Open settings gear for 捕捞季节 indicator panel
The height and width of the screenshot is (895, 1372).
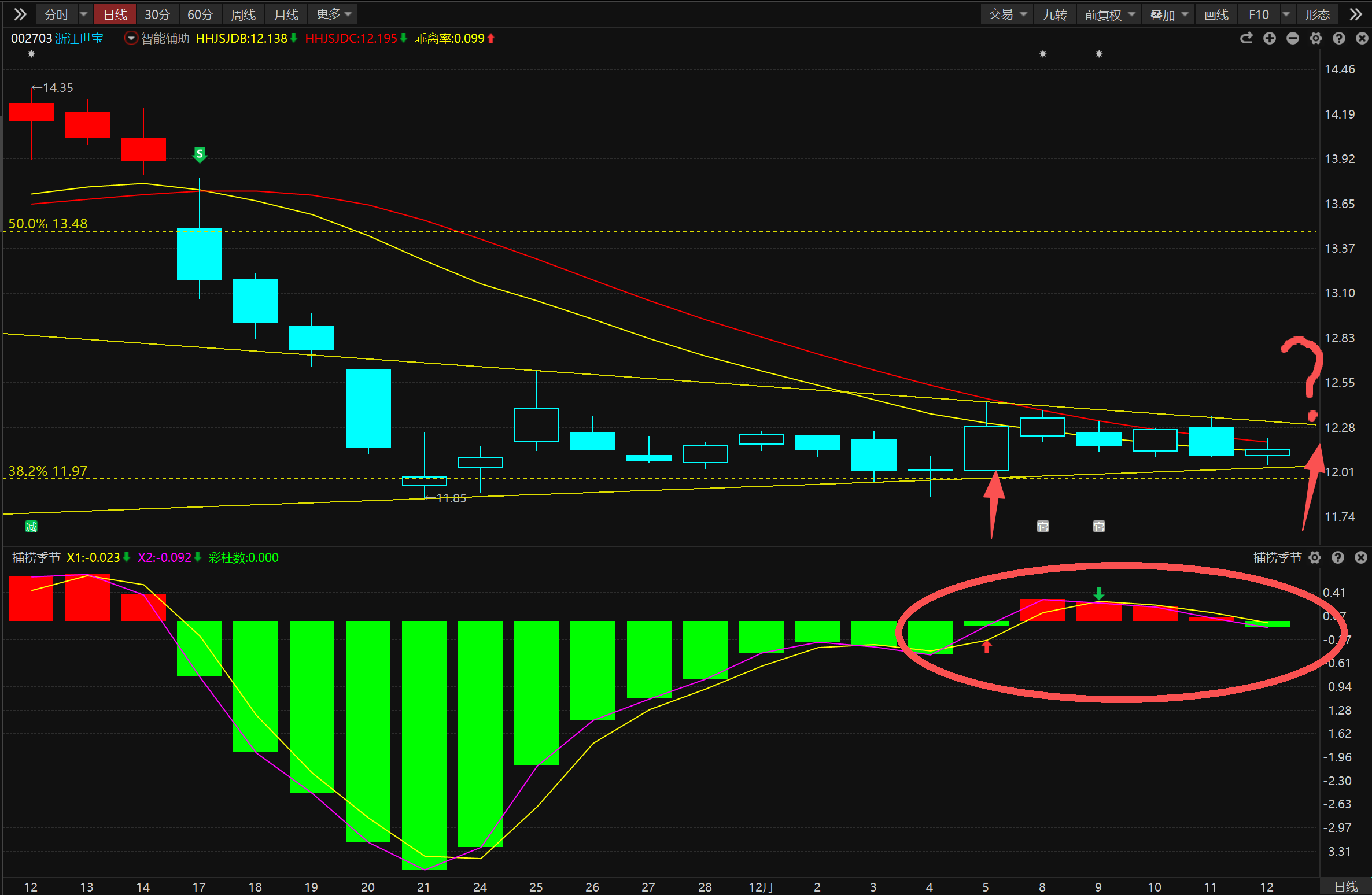pyautogui.click(x=1315, y=557)
